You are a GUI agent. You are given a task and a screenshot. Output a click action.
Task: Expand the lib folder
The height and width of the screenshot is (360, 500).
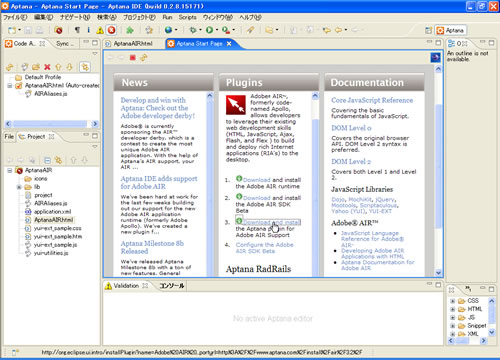coord(19,187)
